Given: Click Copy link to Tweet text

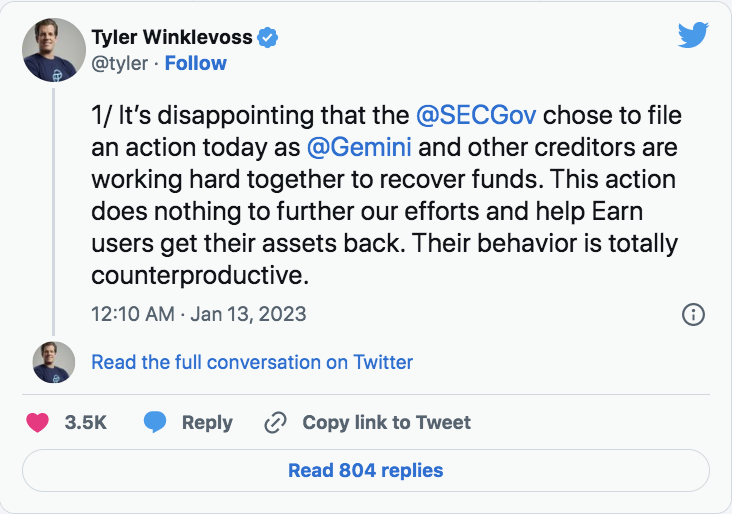Looking at the screenshot, I should point(386,422).
